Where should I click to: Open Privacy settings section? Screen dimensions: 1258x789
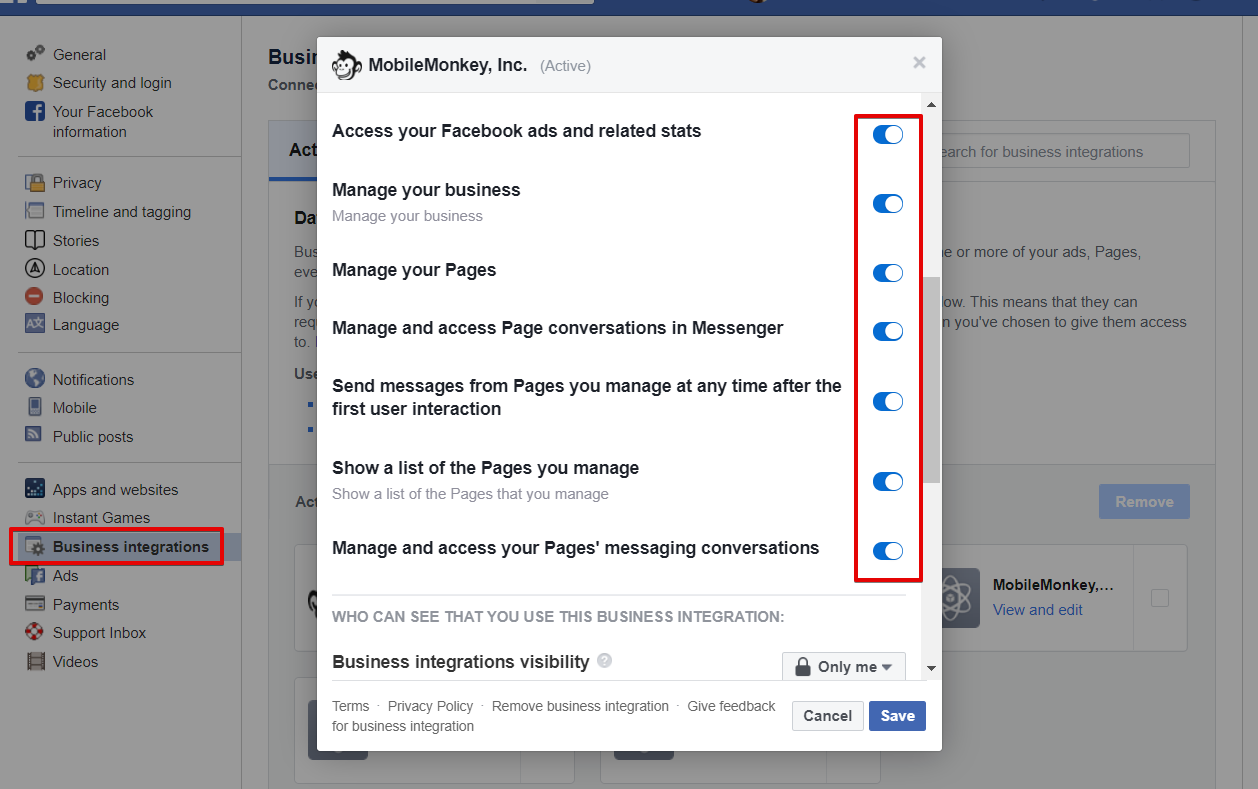tap(77, 183)
